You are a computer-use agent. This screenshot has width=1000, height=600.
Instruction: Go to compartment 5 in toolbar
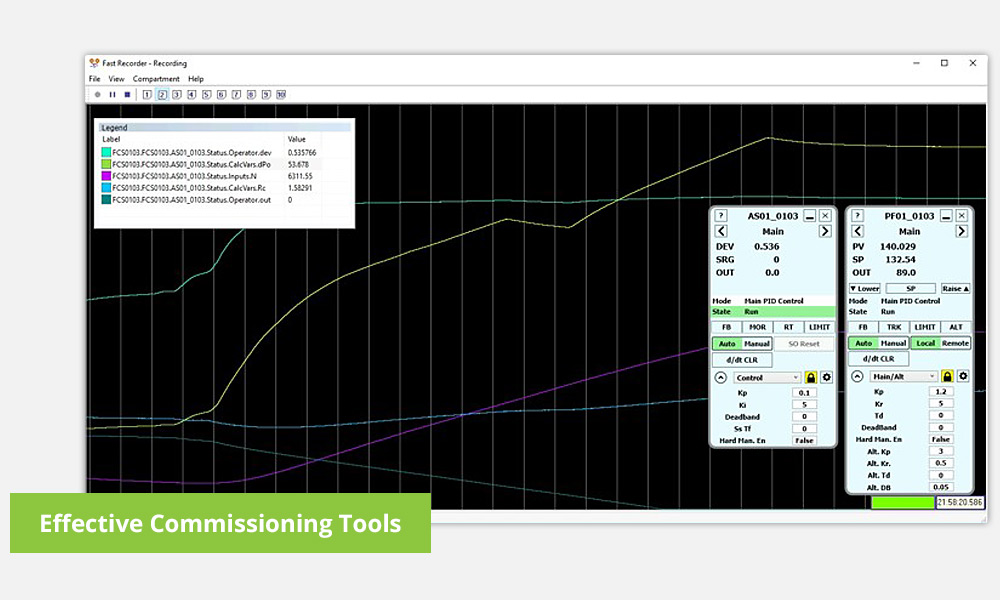click(207, 94)
